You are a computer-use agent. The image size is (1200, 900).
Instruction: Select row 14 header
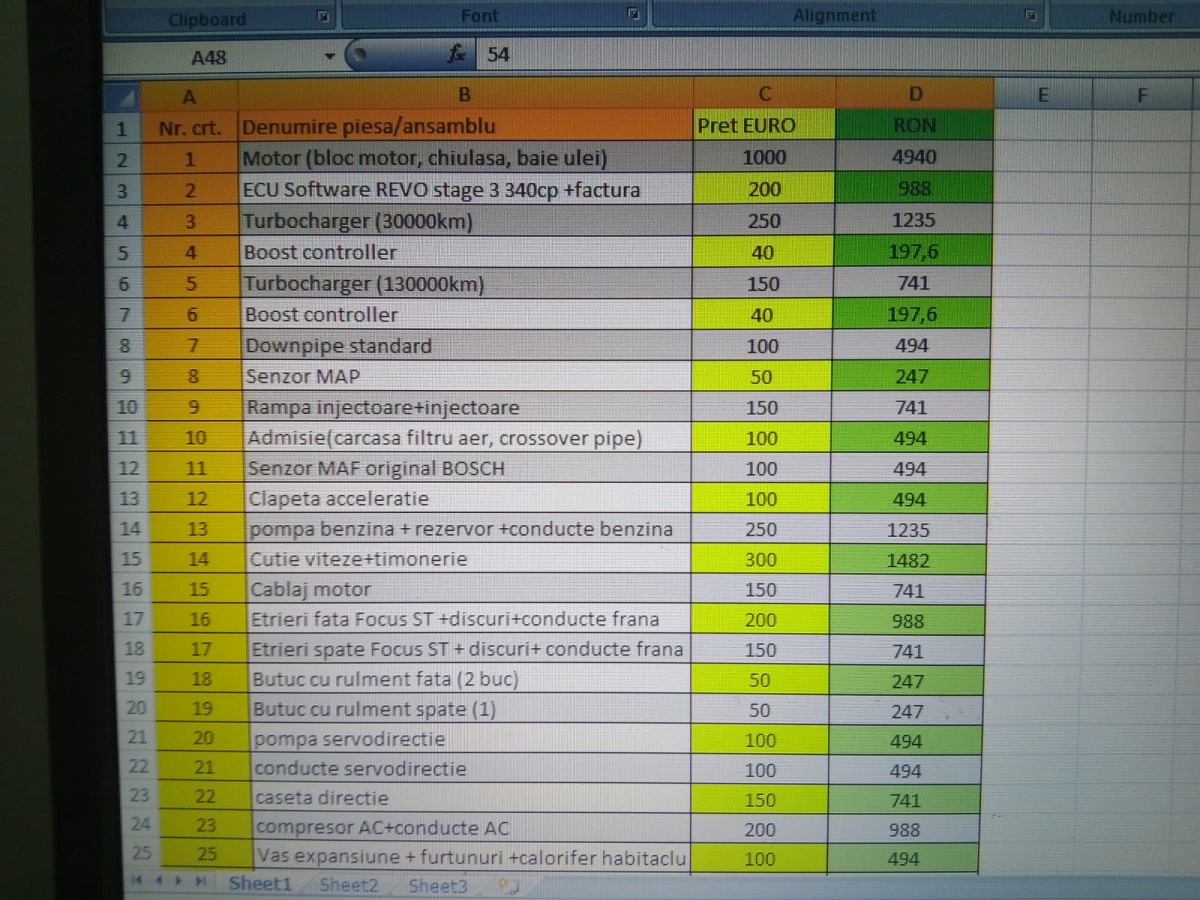point(129,529)
